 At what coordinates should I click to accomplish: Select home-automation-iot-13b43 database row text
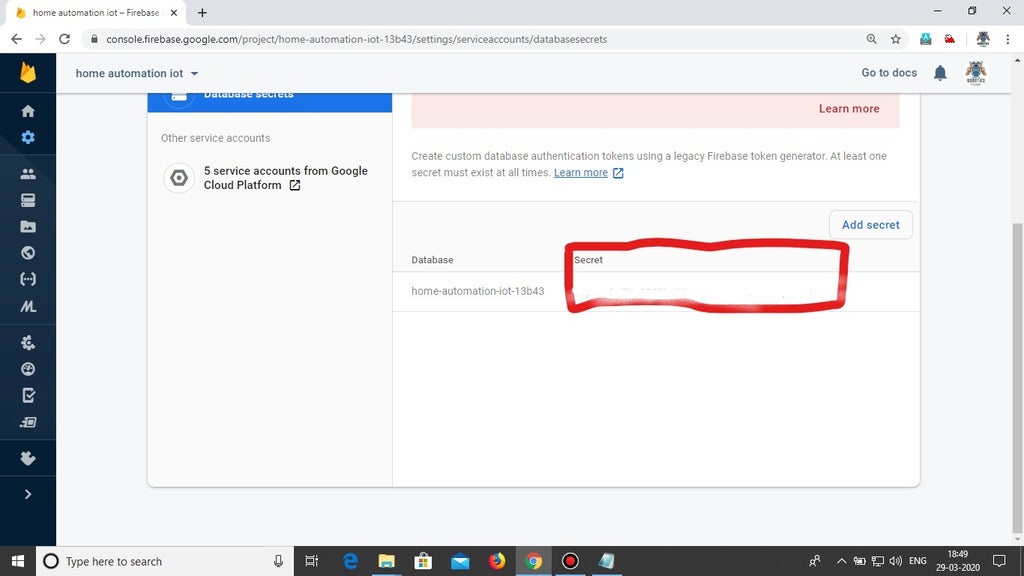(477, 291)
